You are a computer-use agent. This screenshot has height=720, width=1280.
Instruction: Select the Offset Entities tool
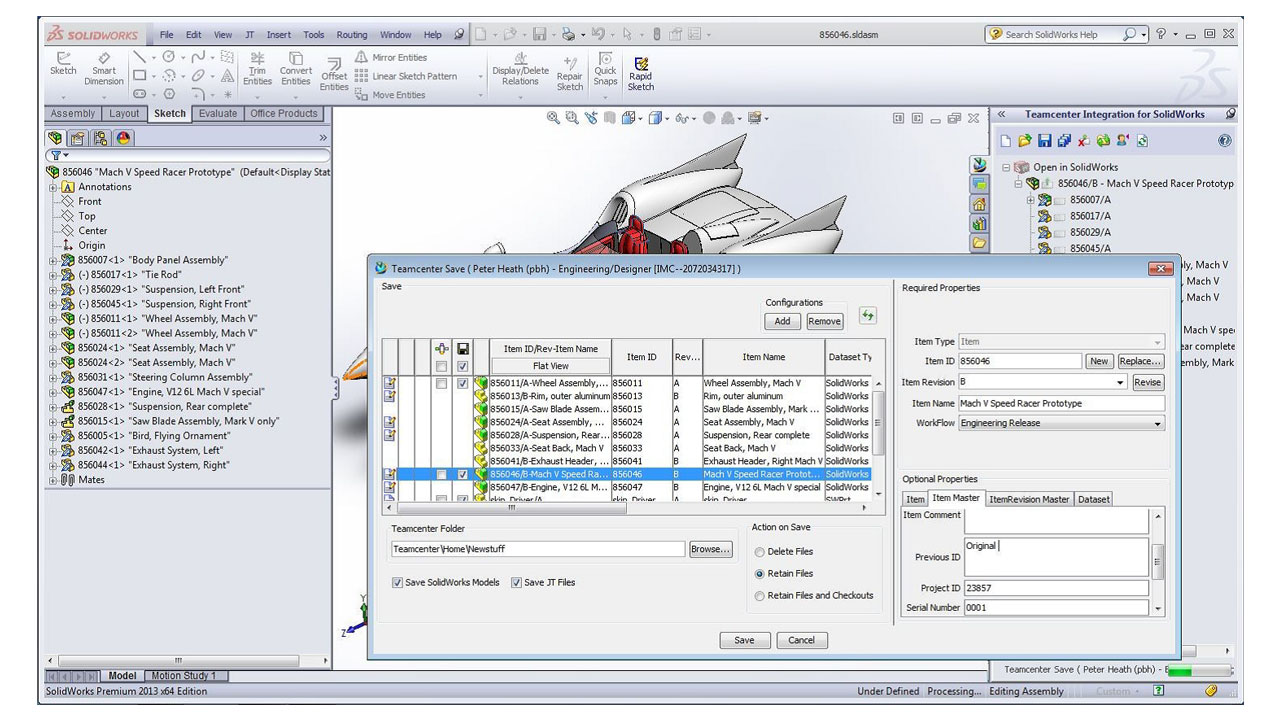(x=334, y=74)
